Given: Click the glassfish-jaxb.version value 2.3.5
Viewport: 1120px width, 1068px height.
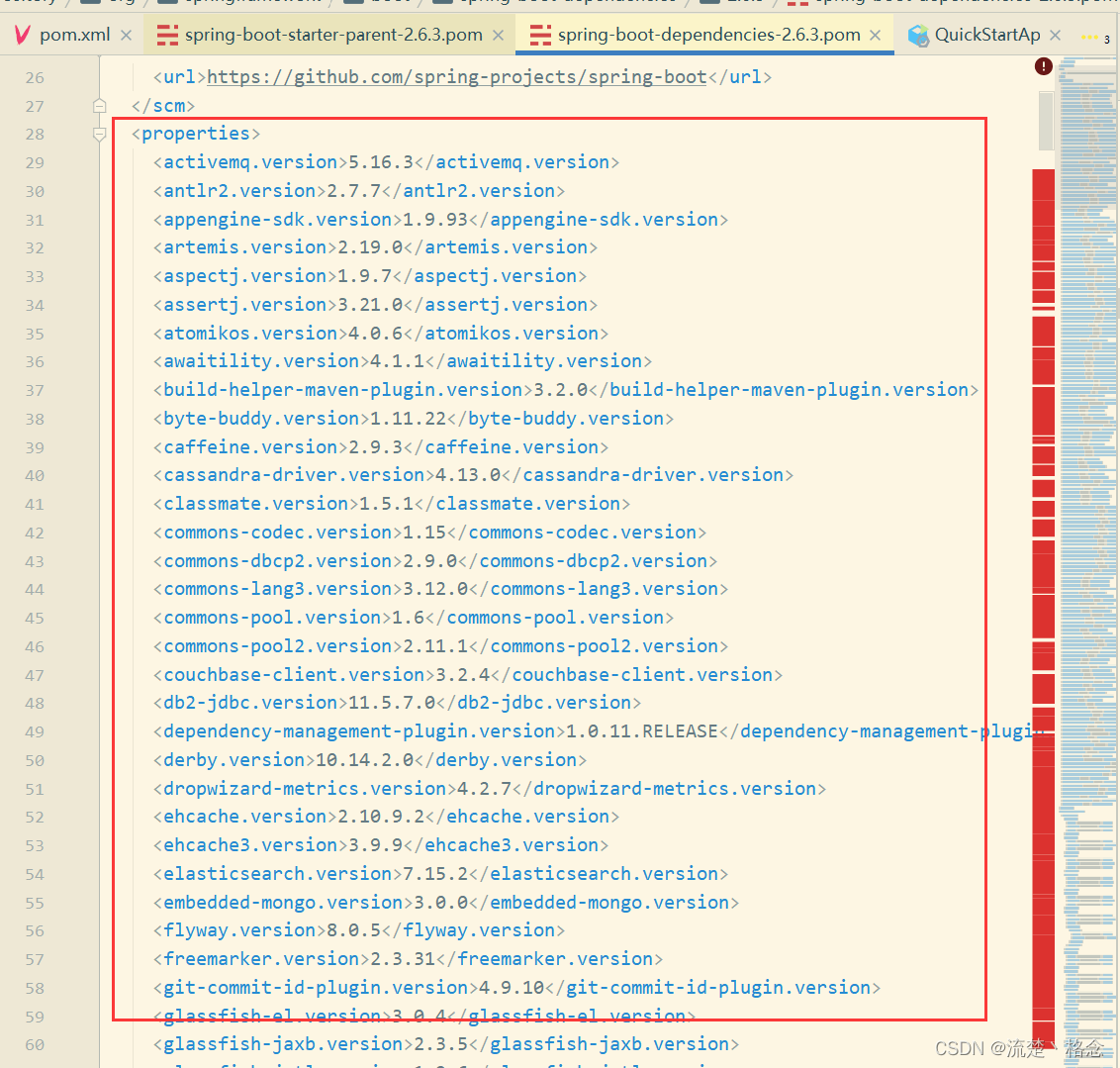Looking at the screenshot, I should coord(440,1043).
